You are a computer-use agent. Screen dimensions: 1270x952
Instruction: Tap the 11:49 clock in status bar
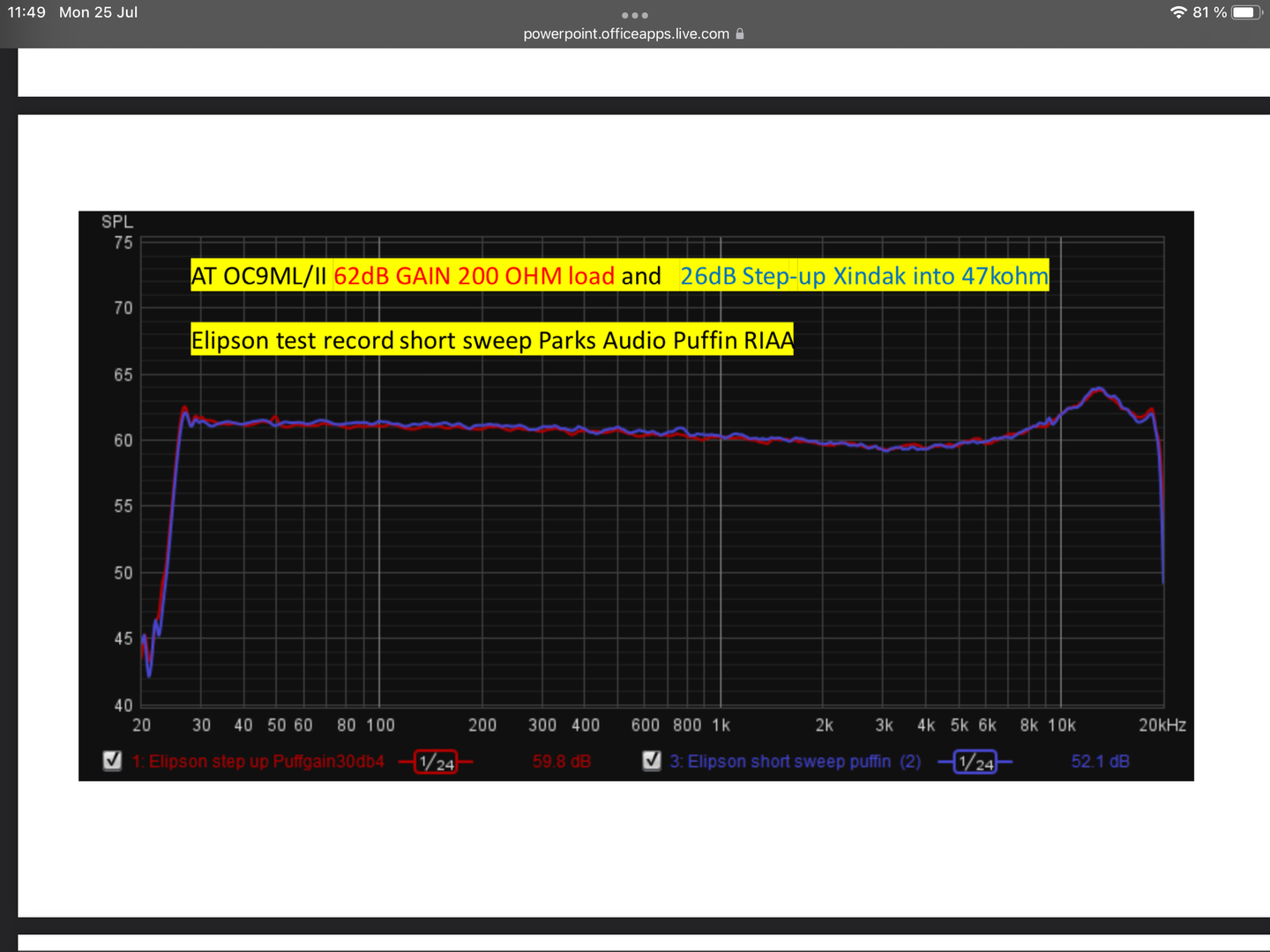26,12
